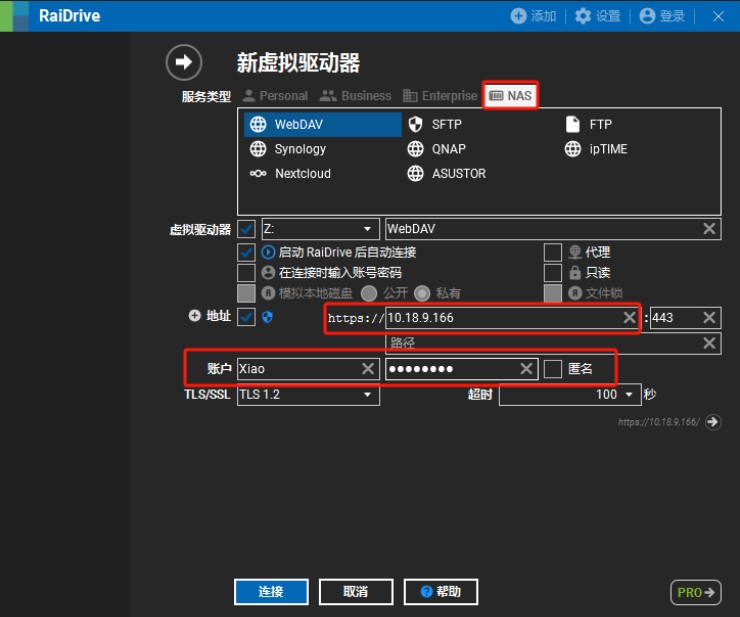Toggle simulate local disk checkbox
The image size is (740, 617).
(x=246, y=293)
